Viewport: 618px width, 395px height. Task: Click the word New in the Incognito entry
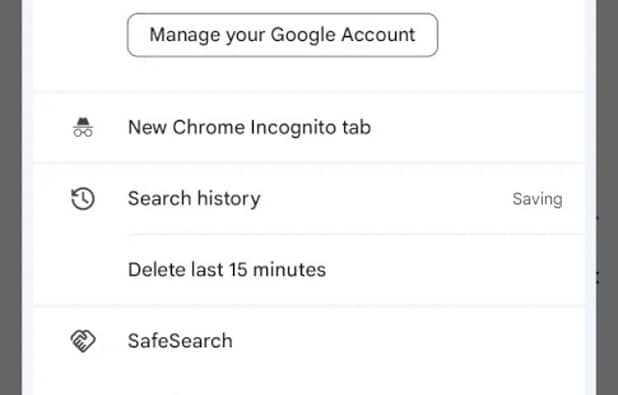pos(147,128)
